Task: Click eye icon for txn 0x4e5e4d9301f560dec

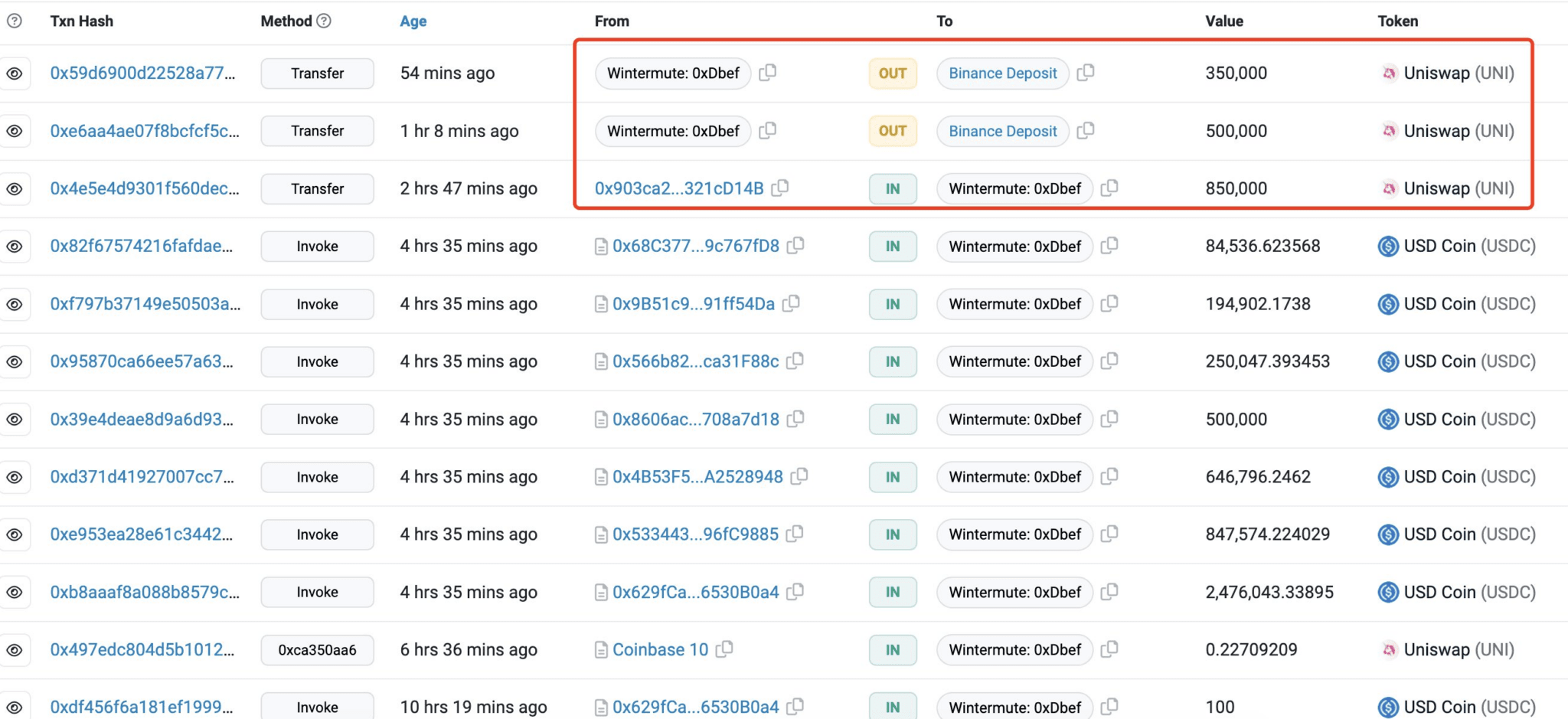Action: pos(15,189)
